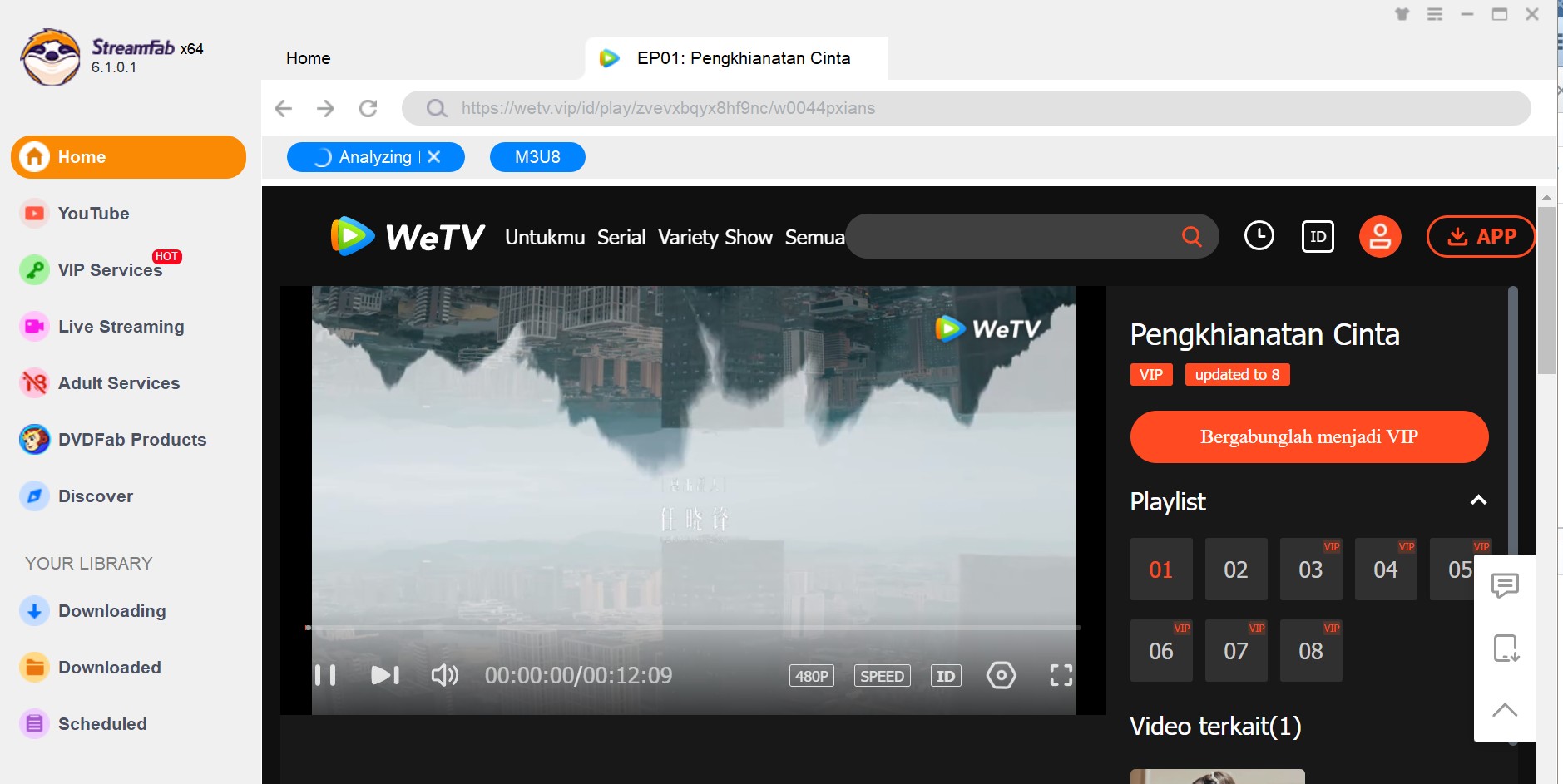Select episode 04 in playlist

[x=1386, y=570]
